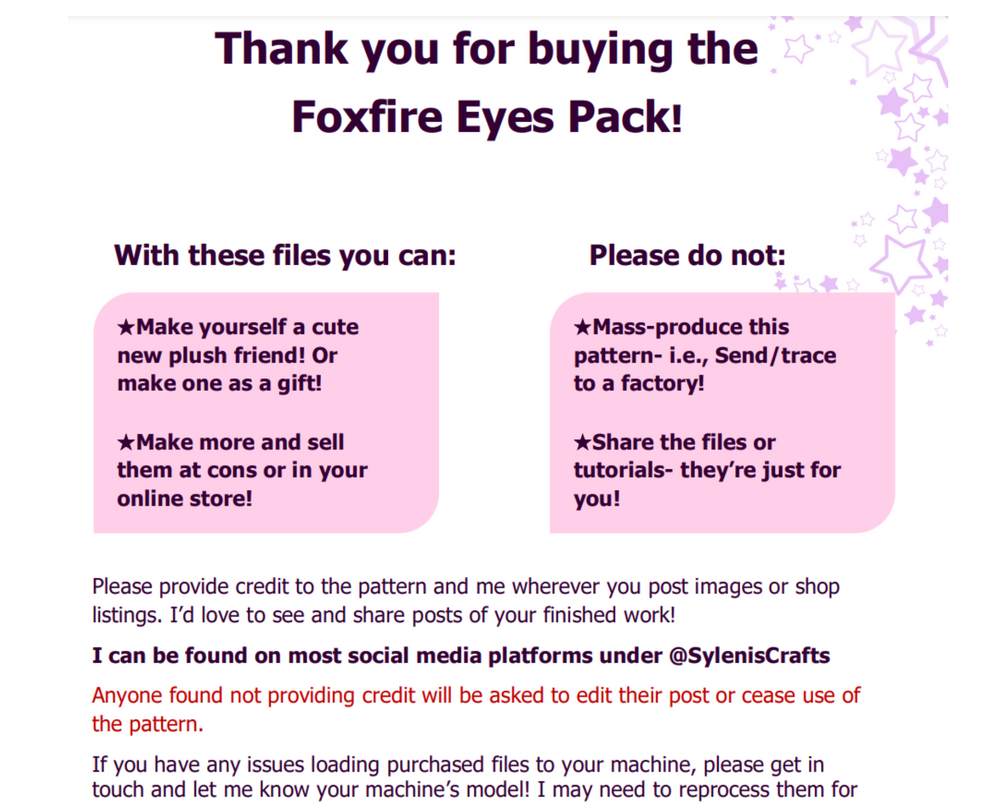This screenshot has width=1005, height=804.
Task: Click the 'new plush friend! Or' text line
Action: point(227,355)
